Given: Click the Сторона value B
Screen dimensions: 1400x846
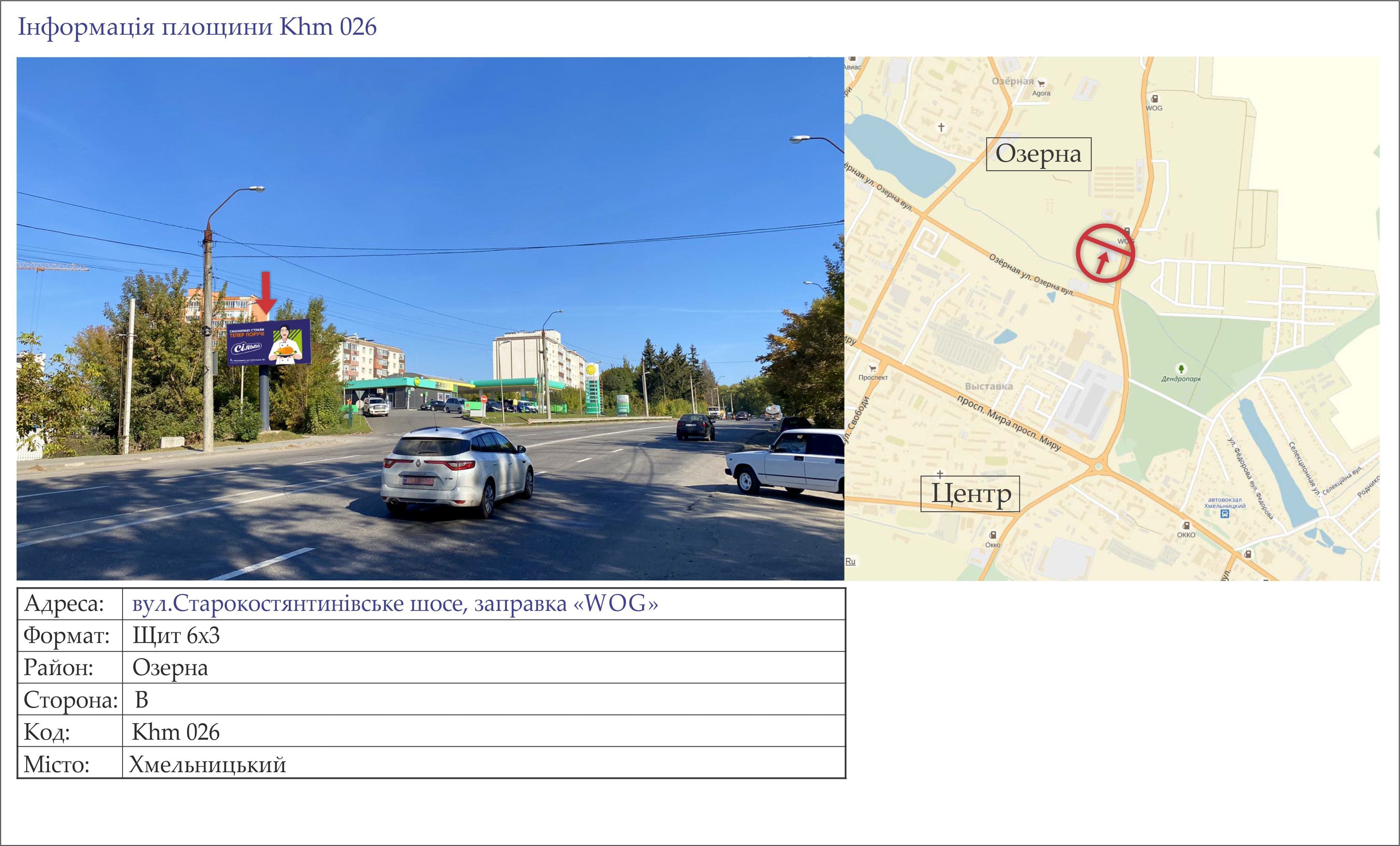Looking at the screenshot, I should pyautogui.click(x=142, y=700).
